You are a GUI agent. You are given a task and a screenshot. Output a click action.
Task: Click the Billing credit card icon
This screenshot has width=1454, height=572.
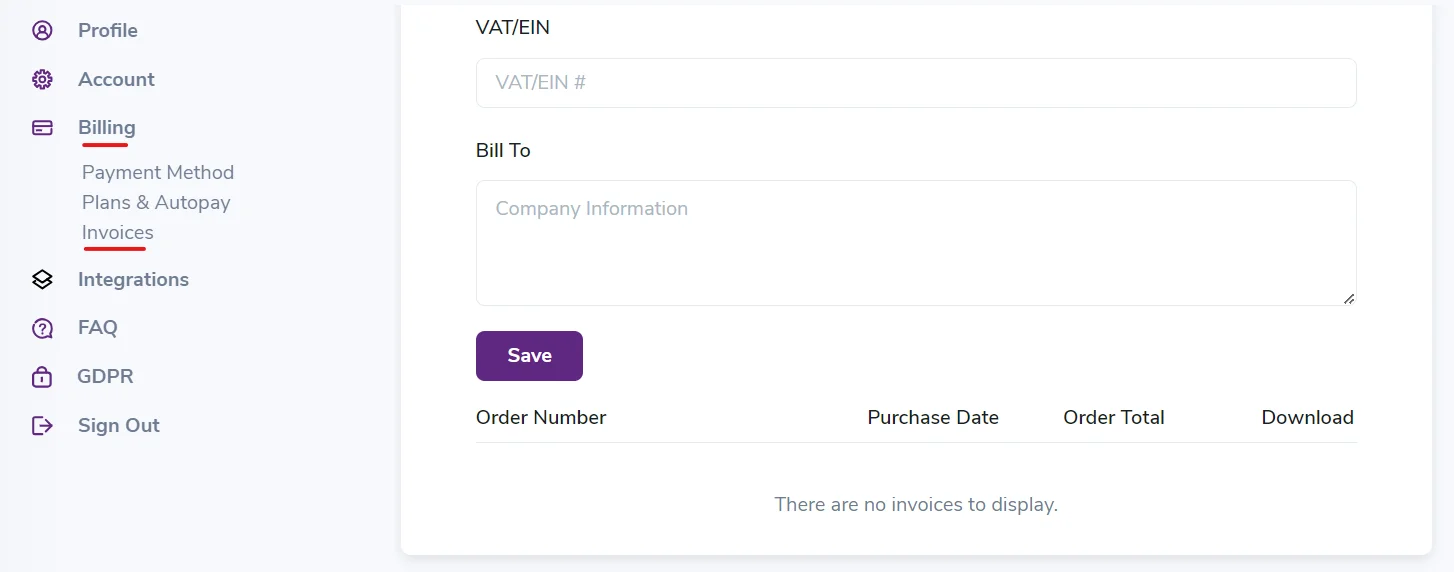pos(42,128)
